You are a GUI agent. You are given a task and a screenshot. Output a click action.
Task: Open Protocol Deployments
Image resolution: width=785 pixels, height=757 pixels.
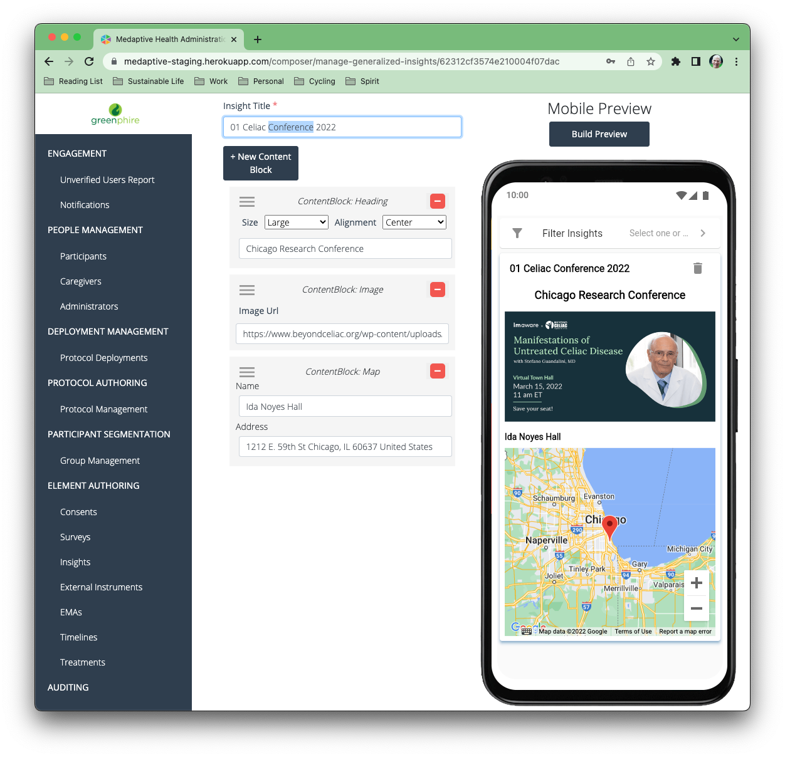(104, 358)
